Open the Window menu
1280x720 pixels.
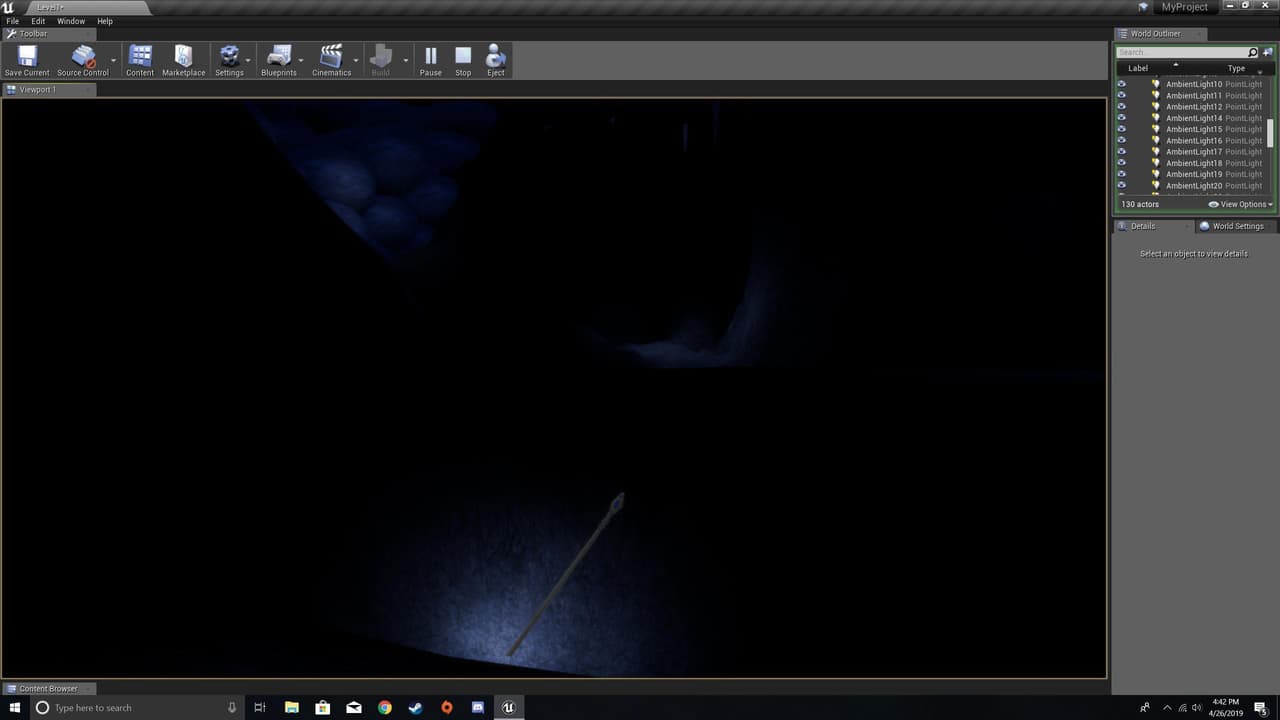pyautogui.click(x=71, y=21)
